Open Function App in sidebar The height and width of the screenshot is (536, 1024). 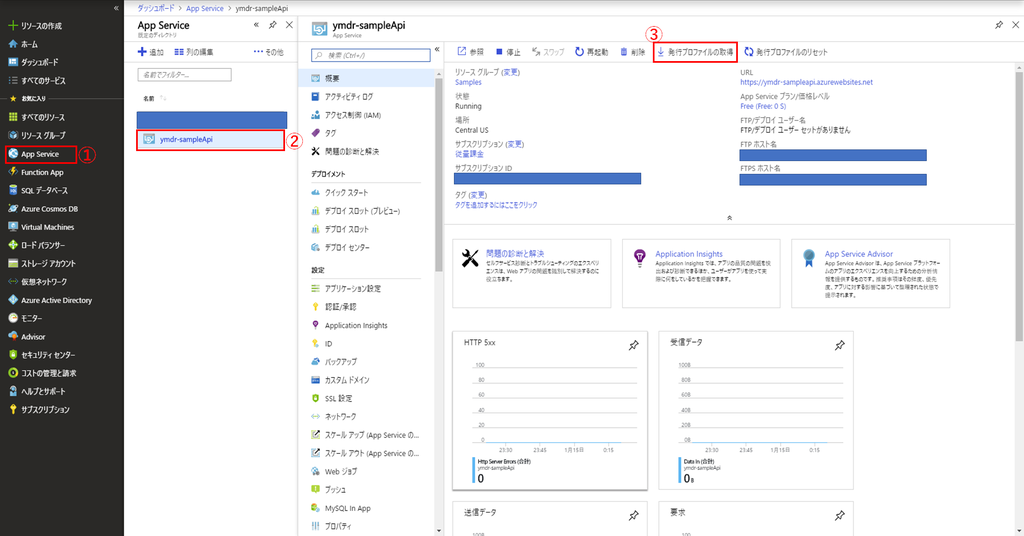pyautogui.click(x=42, y=172)
